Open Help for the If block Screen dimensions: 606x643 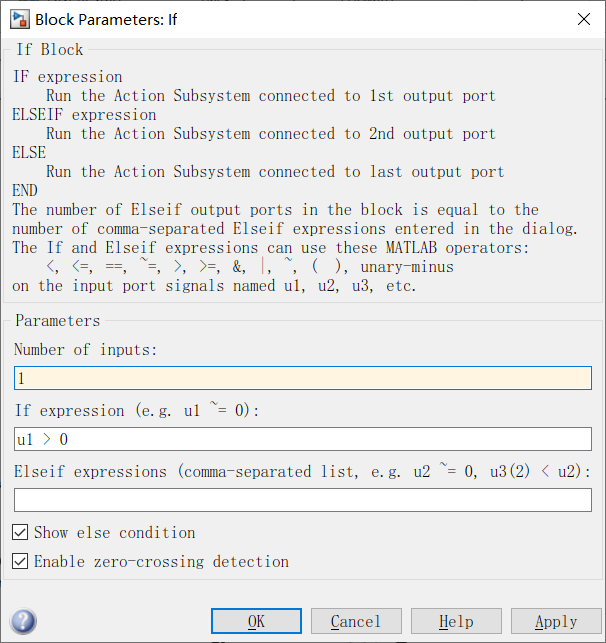pos(456,622)
